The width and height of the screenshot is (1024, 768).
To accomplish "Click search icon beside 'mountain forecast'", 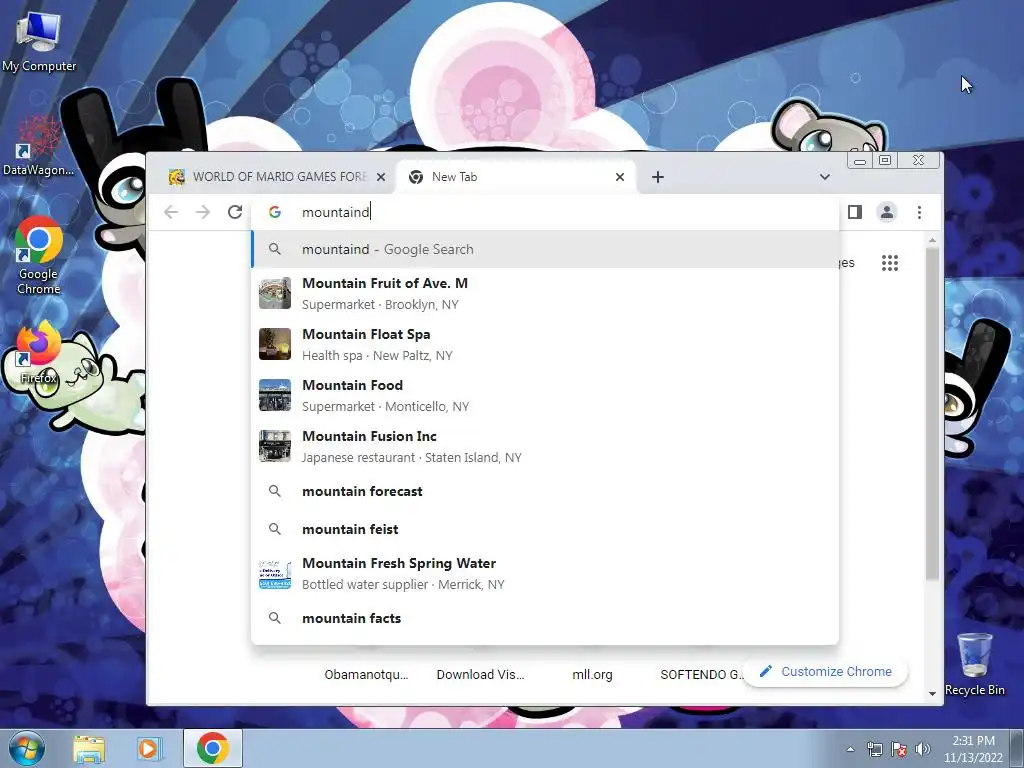I will click(275, 490).
